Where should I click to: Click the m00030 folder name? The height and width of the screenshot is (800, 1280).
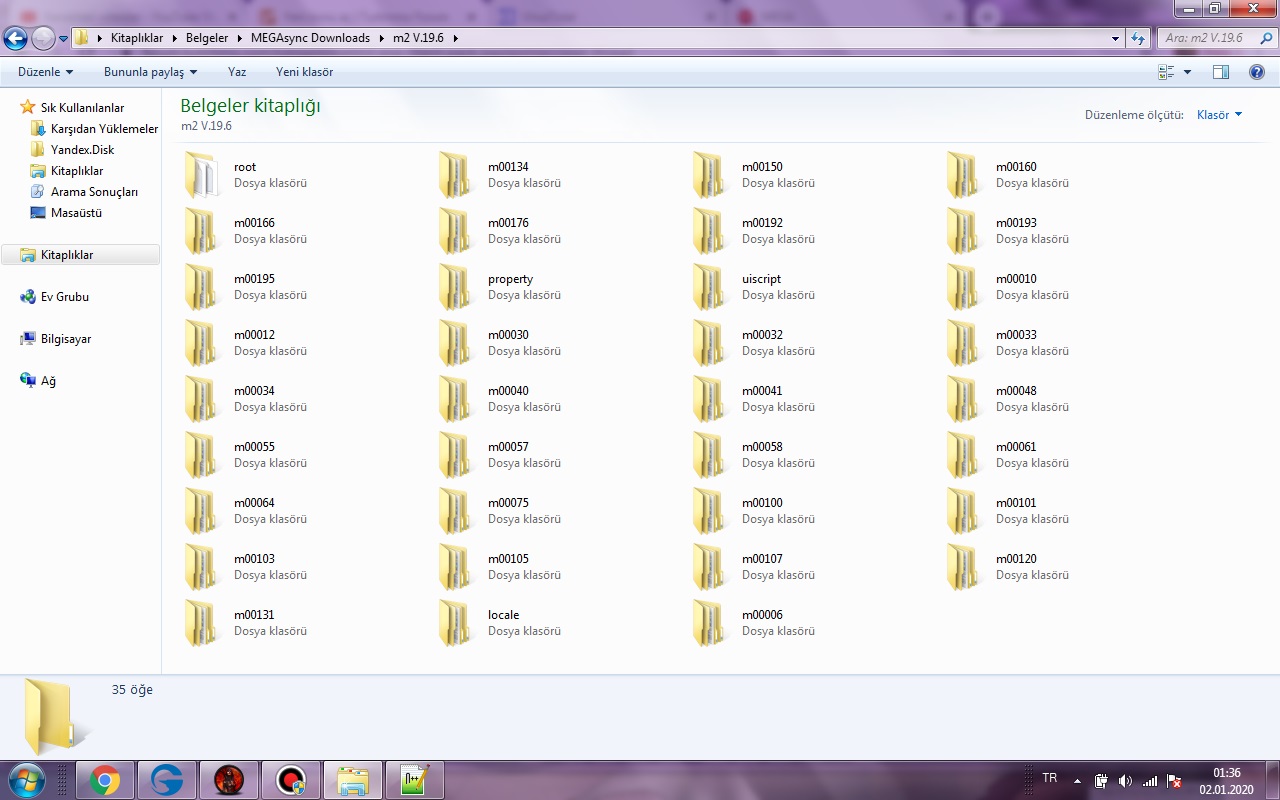point(508,335)
